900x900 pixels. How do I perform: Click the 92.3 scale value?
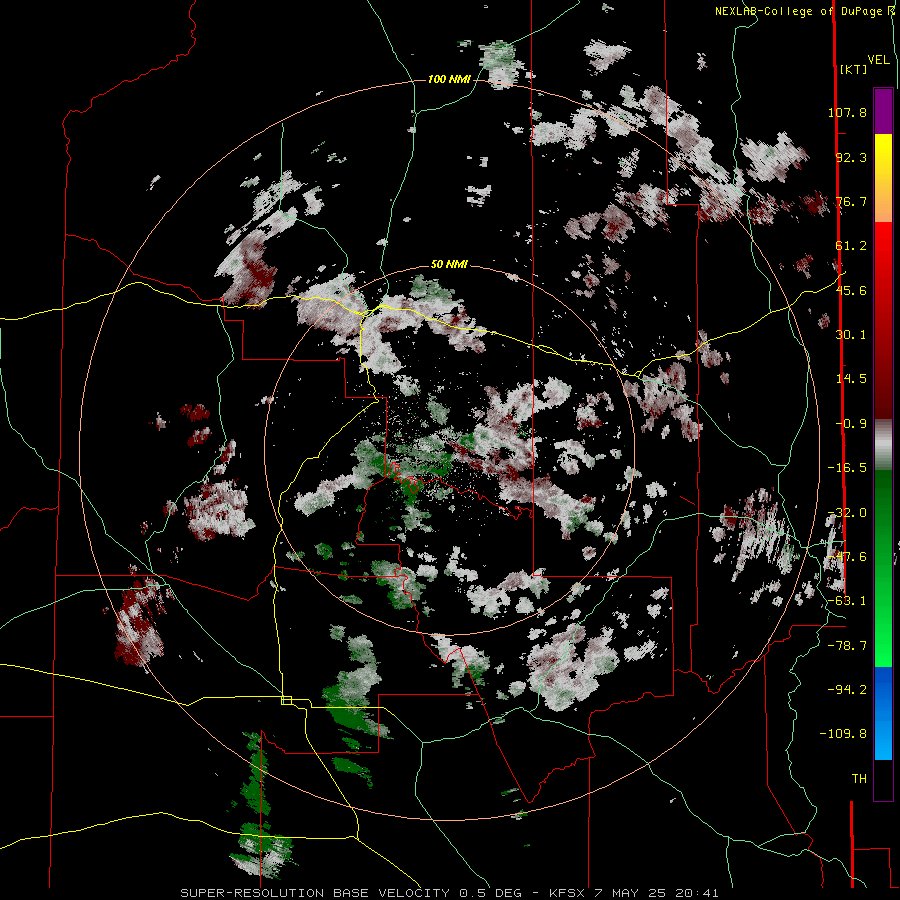pyautogui.click(x=851, y=157)
